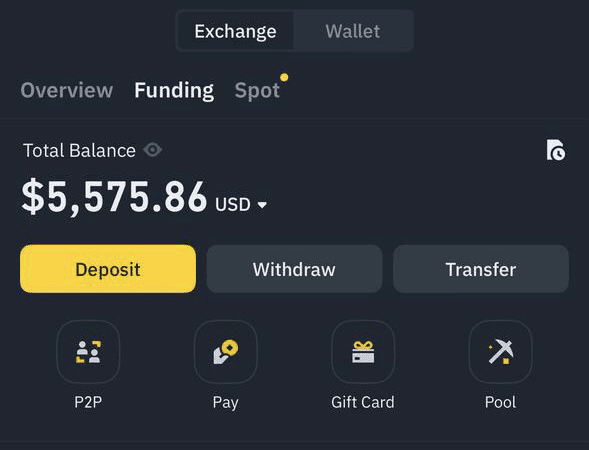
Task: Tap the Gift Card label text
Action: click(x=363, y=402)
